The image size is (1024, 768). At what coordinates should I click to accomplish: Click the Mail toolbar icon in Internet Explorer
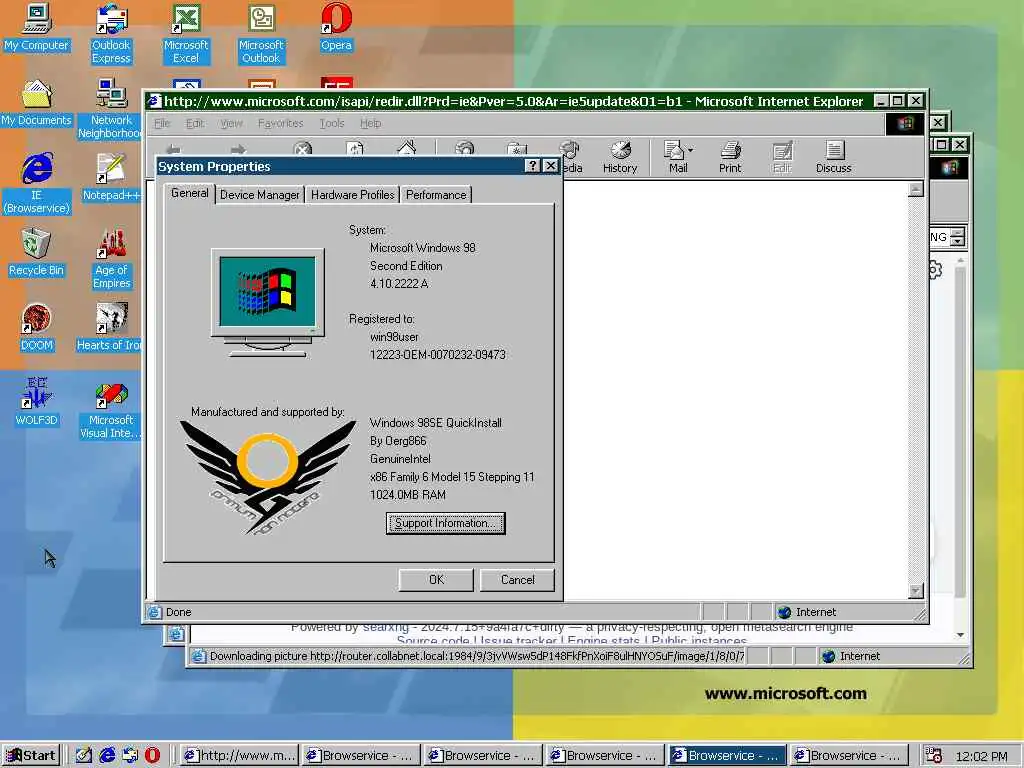675,157
